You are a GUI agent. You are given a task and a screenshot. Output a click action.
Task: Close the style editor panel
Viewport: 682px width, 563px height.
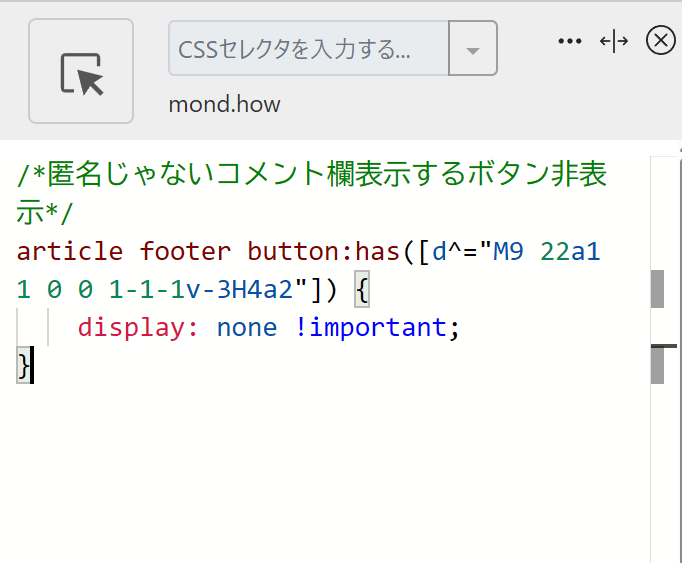tap(661, 40)
